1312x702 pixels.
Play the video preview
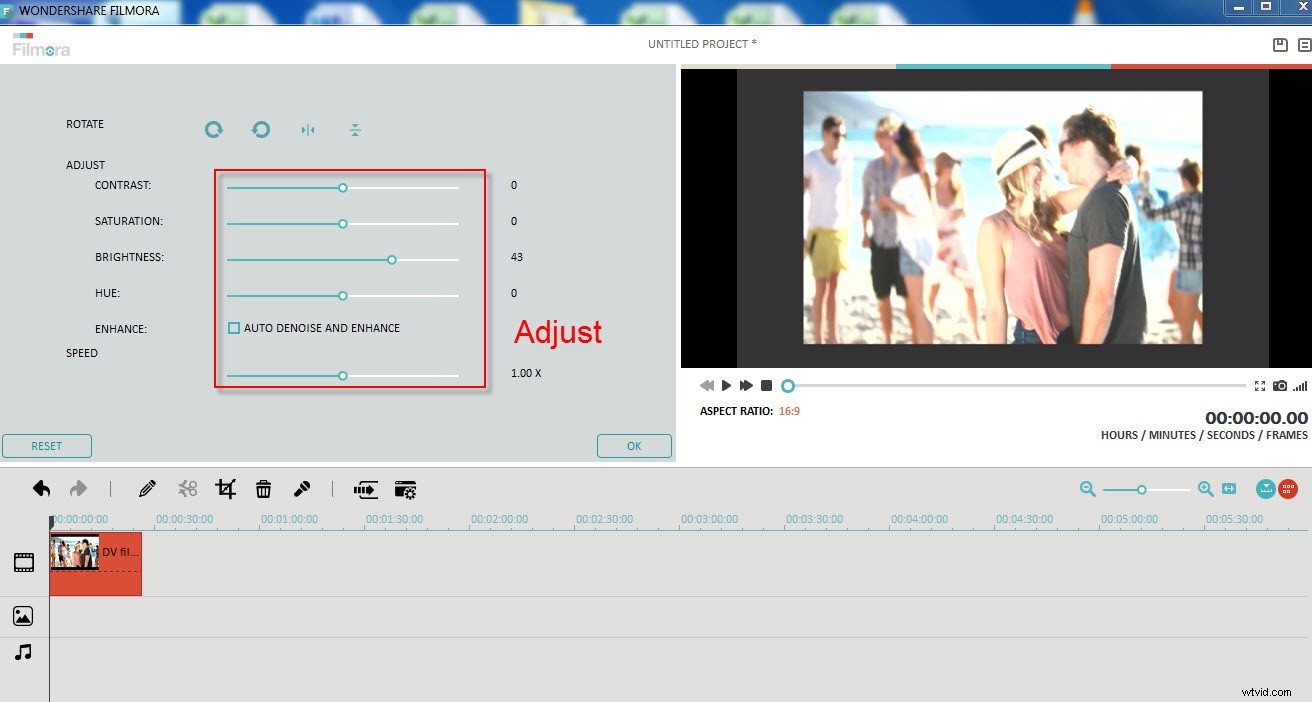[x=726, y=385]
